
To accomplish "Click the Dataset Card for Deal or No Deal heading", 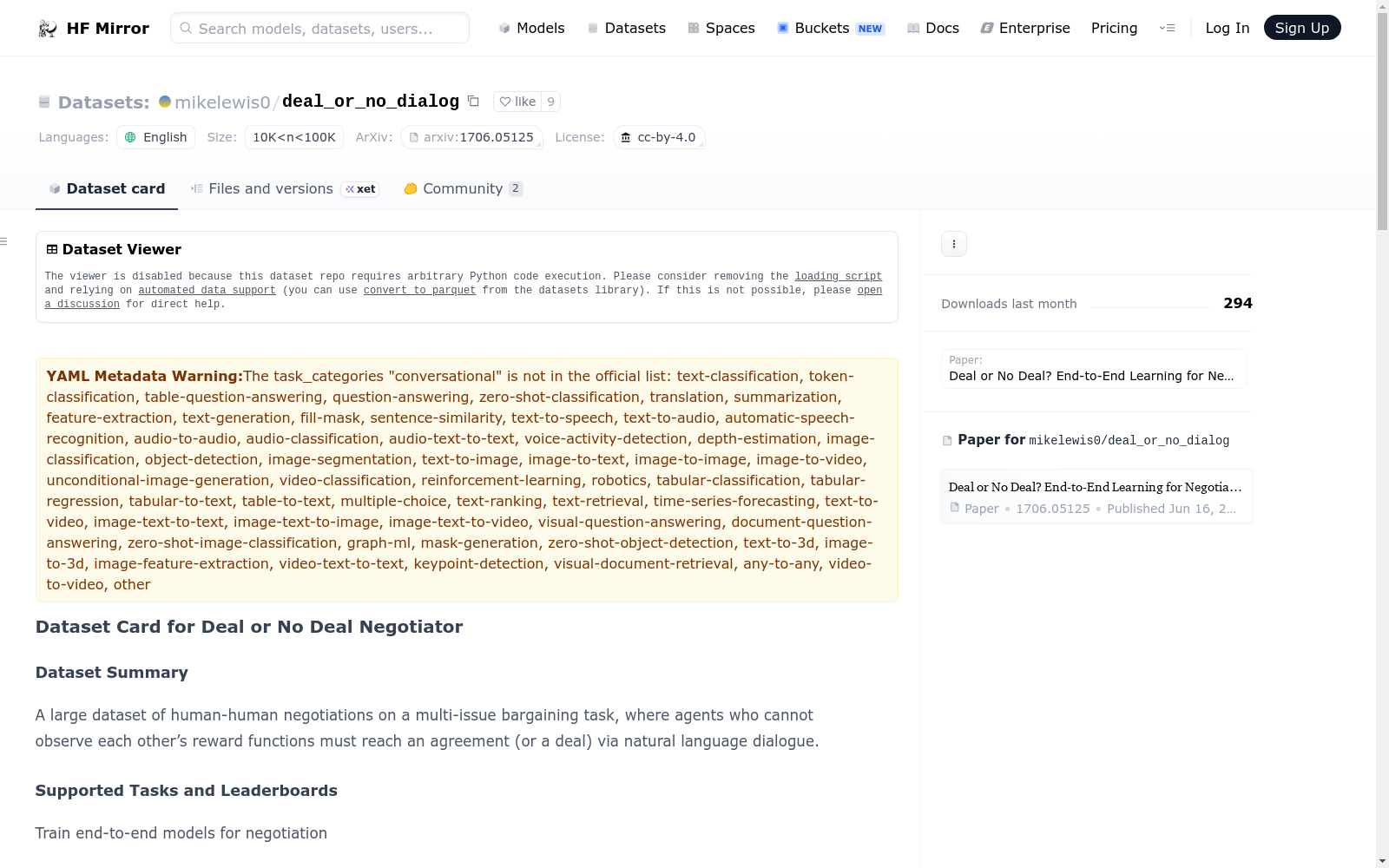I will pos(249,627).
